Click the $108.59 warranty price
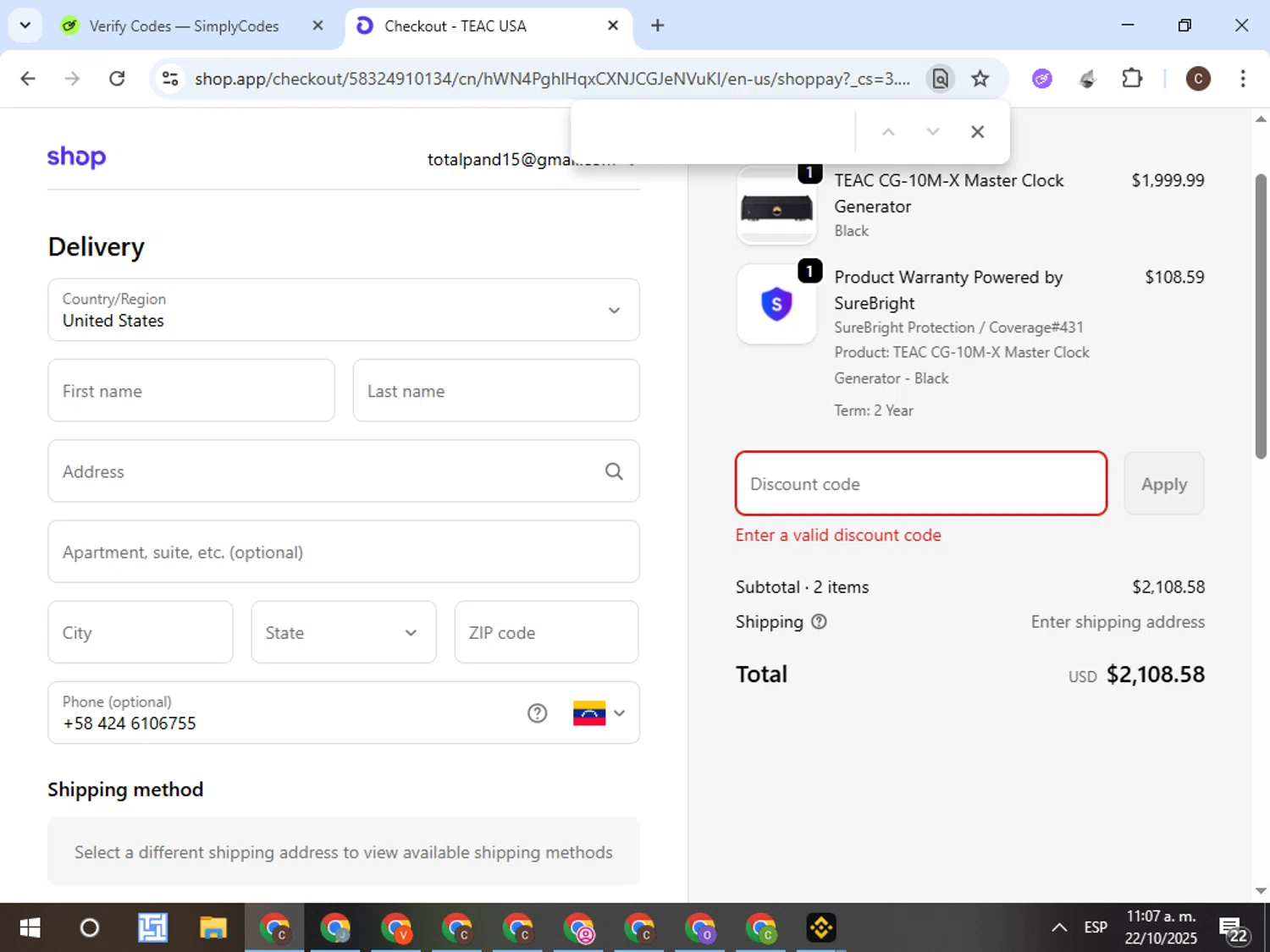This screenshot has width=1270, height=952. point(1174,277)
